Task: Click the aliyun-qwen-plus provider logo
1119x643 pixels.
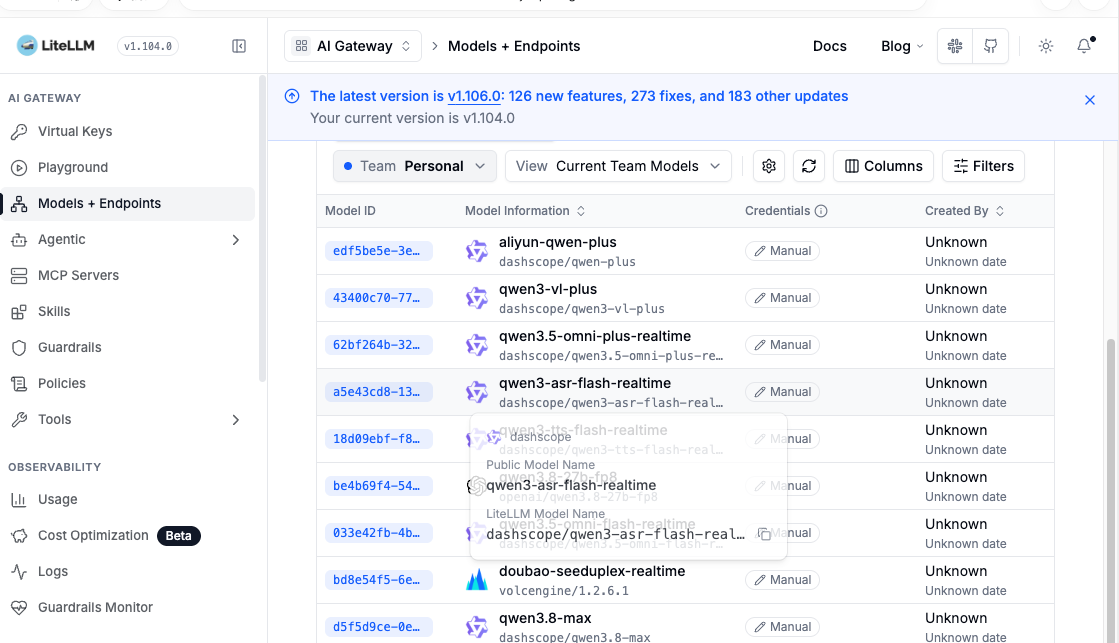Action: (477, 251)
